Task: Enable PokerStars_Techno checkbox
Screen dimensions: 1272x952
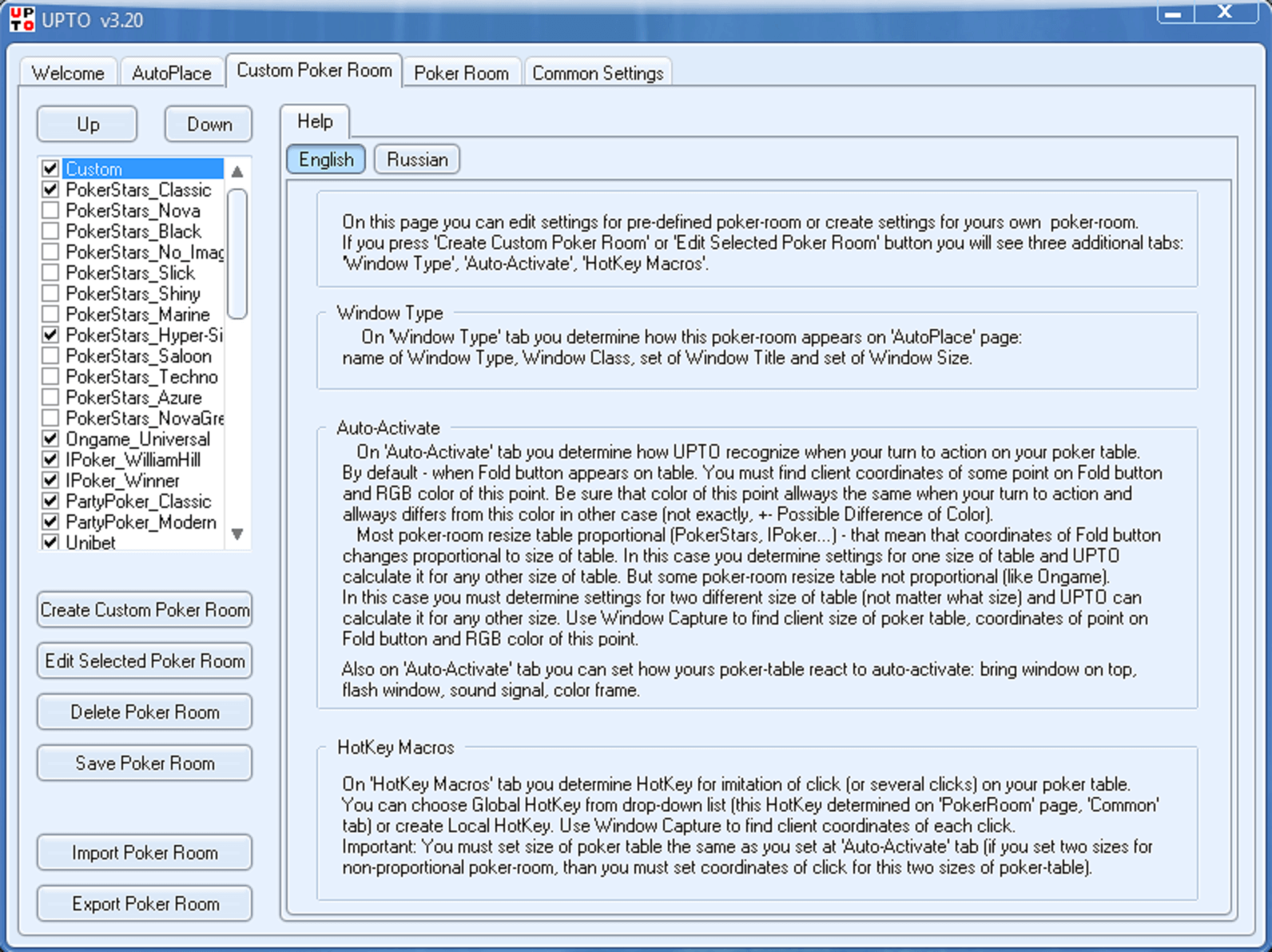Action: 50,376
